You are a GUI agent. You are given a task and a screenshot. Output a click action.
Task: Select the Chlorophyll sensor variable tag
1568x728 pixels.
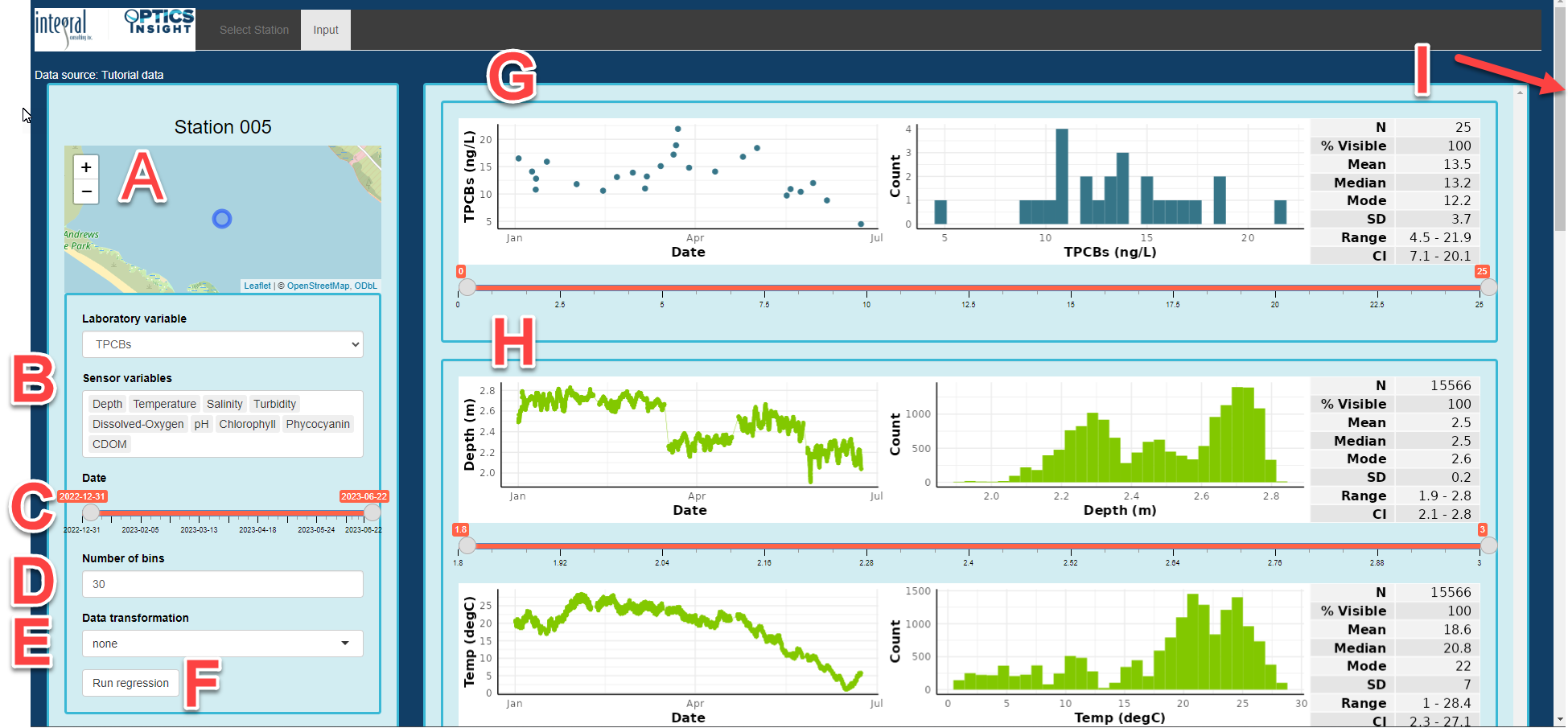(x=247, y=424)
